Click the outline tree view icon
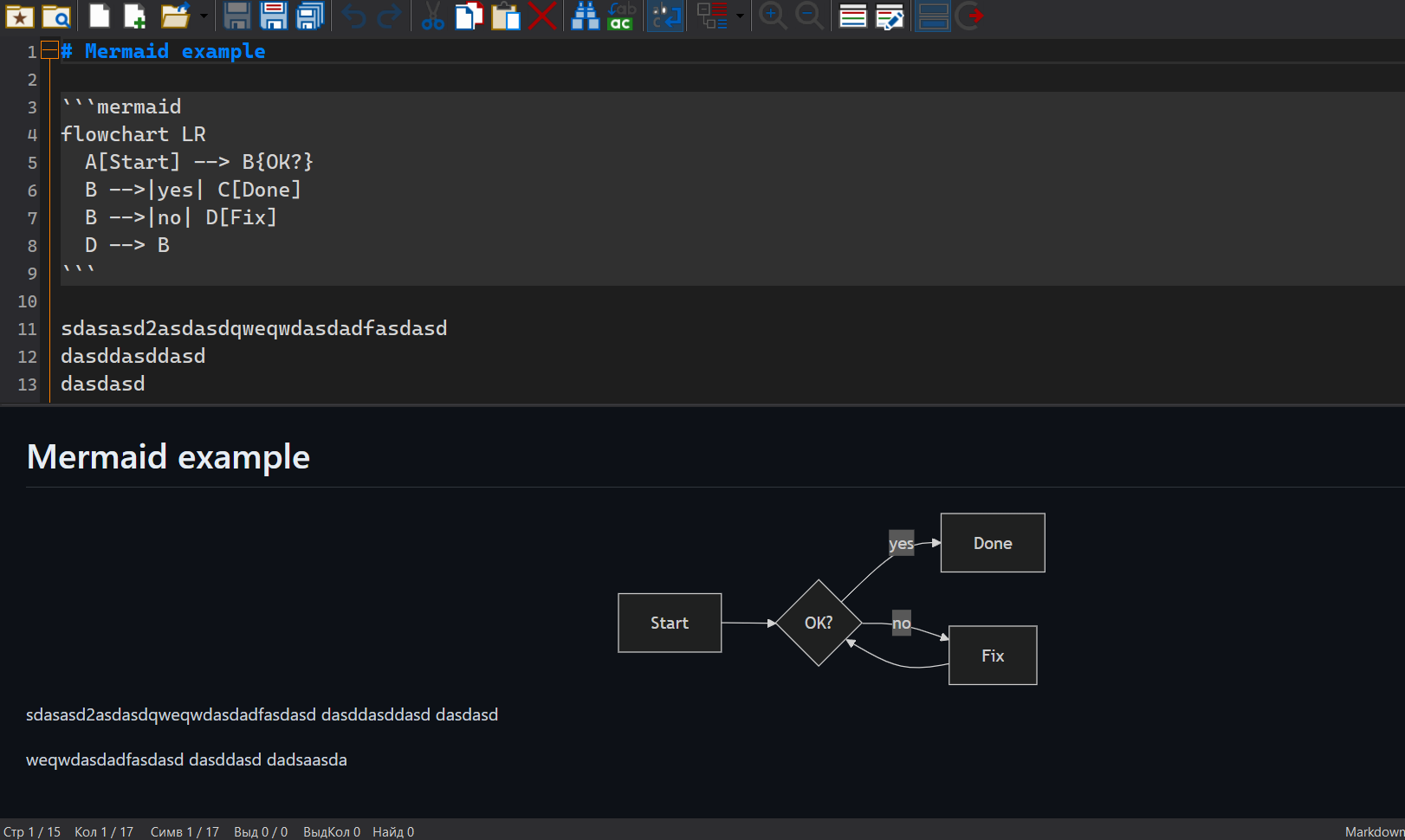This screenshot has height=840, width=1405. click(x=712, y=16)
